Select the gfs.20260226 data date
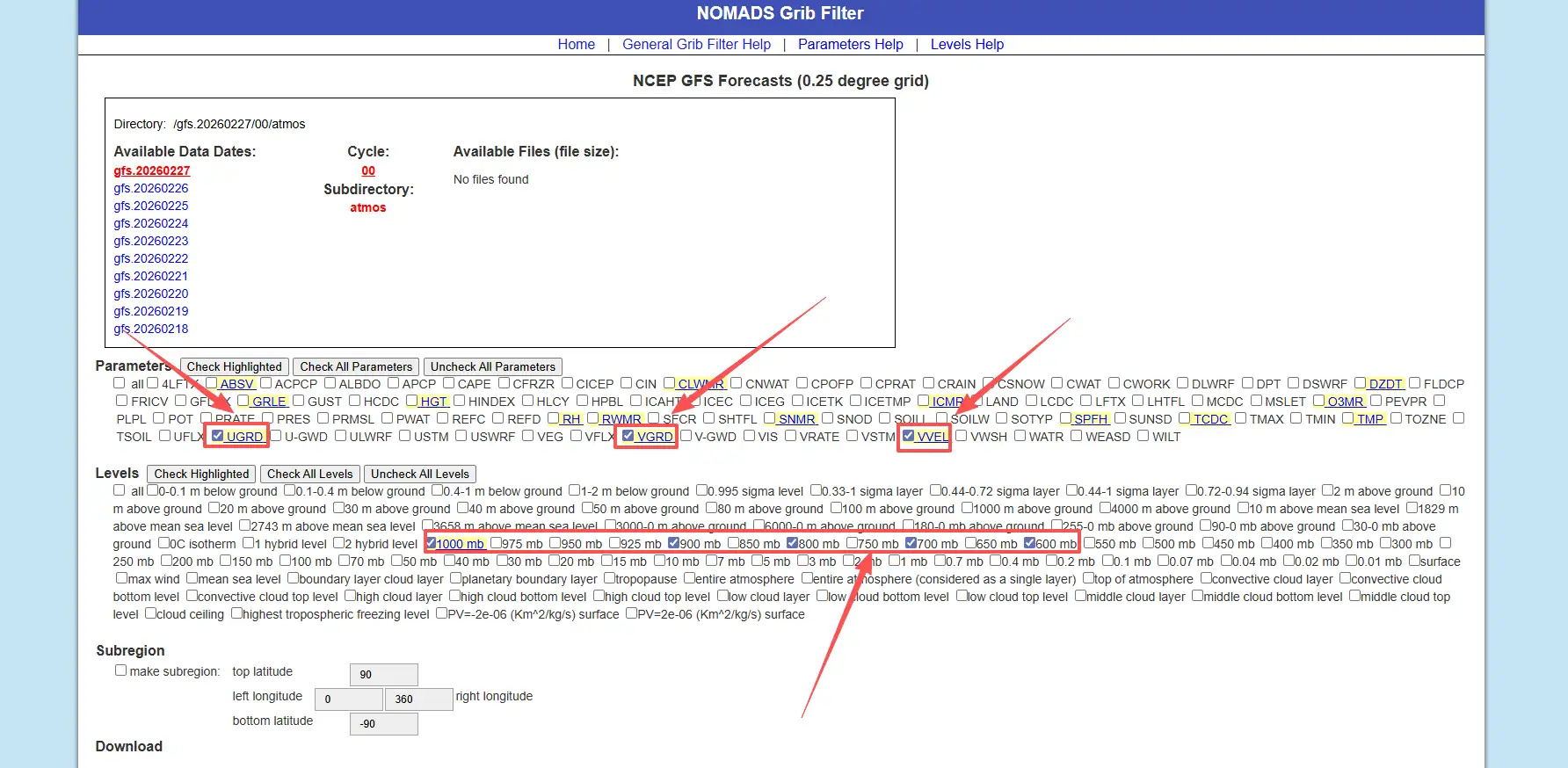Screen dimensions: 1568x768 click(x=151, y=188)
